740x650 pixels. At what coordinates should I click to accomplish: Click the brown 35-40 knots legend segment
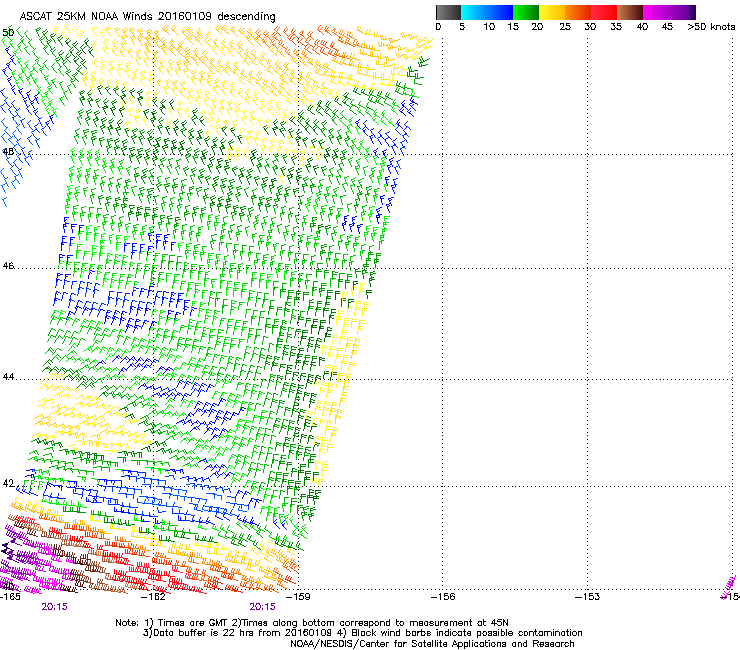[x=630, y=12]
